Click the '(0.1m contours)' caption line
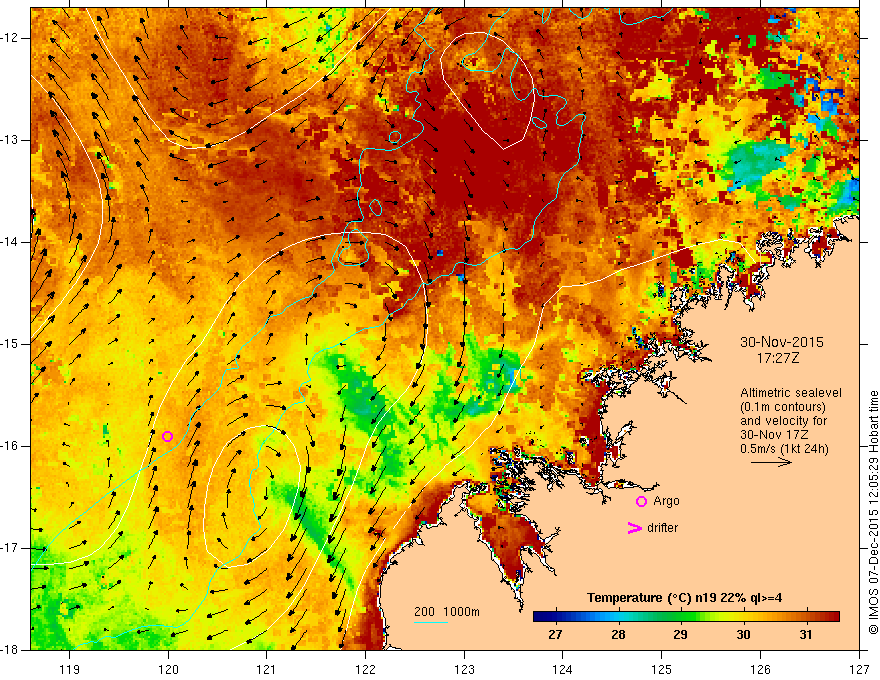Viewport: 880px width, 680px height. (x=783, y=407)
